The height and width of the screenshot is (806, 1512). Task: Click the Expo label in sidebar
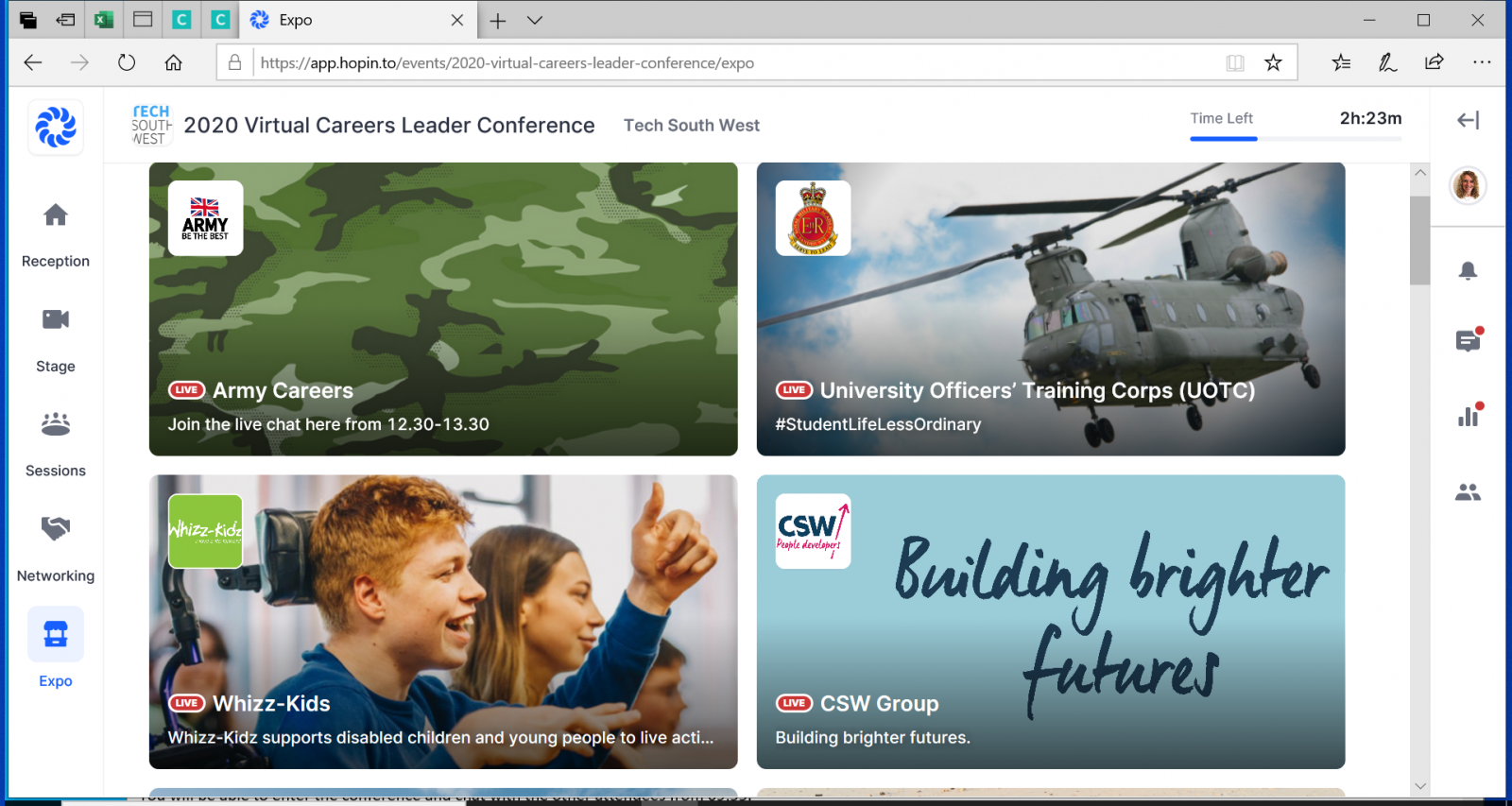pyautogui.click(x=56, y=681)
